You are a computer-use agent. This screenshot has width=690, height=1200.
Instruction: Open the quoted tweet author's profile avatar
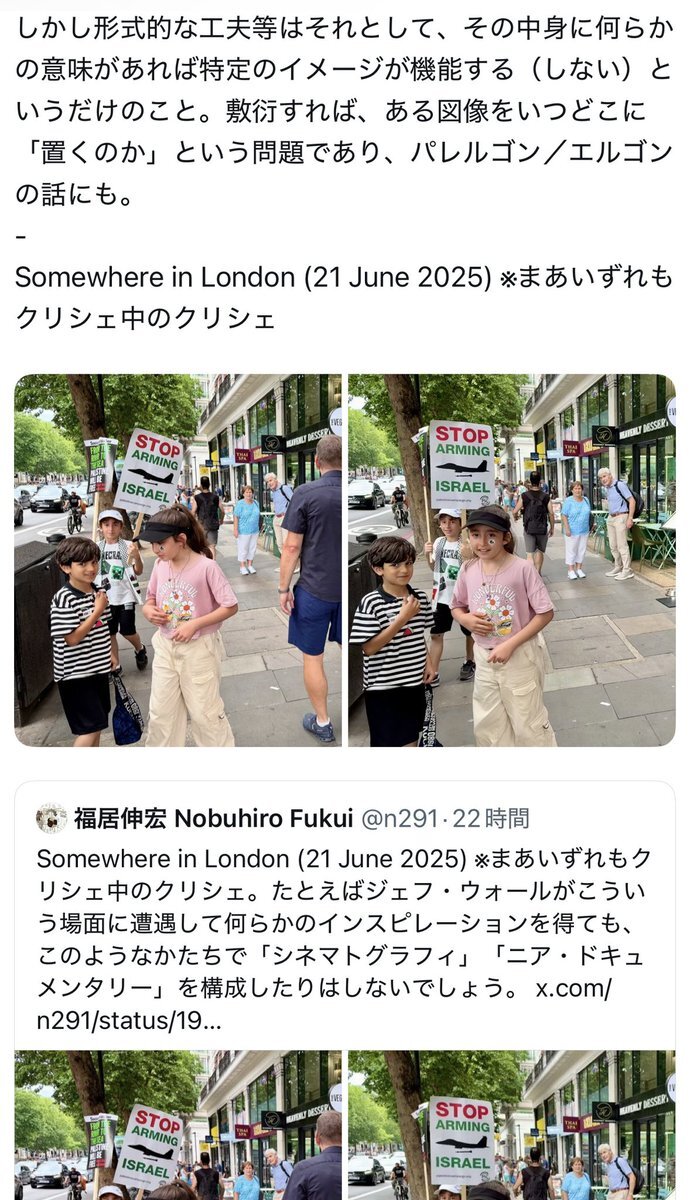coord(52,818)
